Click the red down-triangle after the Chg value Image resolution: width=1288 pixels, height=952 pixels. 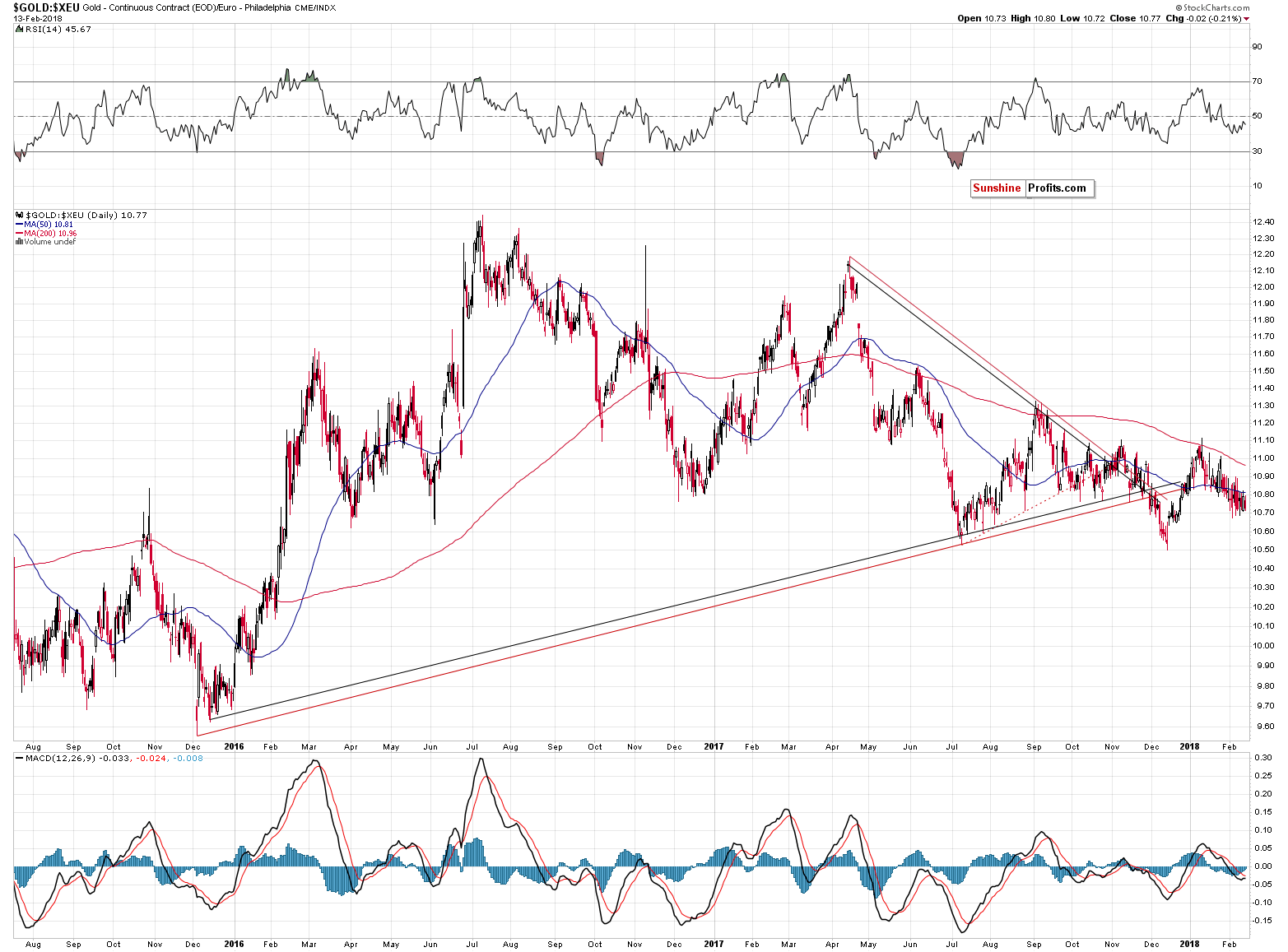[1246, 18]
